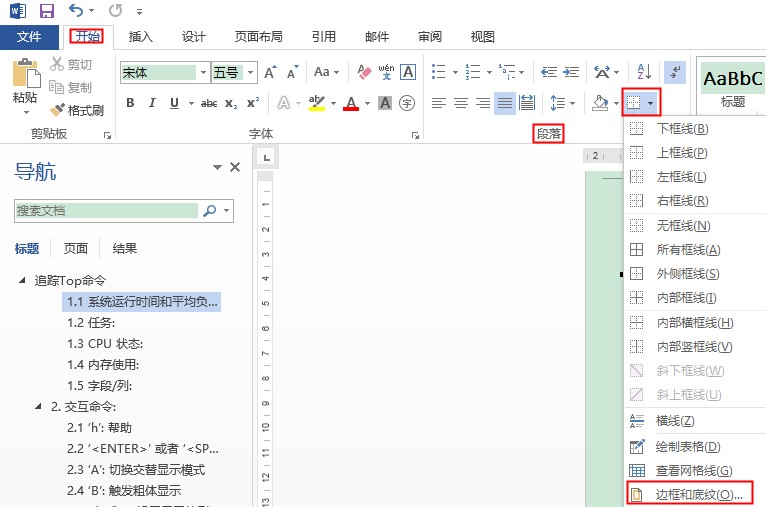Image resolution: width=766 pixels, height=507 pixels.
Task: Toggle justify alignment button
Action: click(505, 103)
